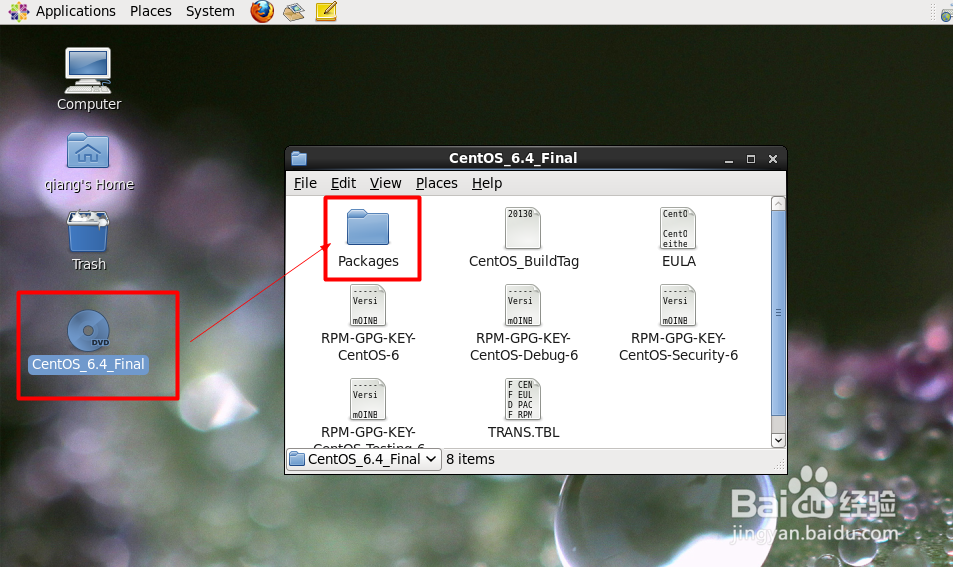Select the EULA file icon

678,227
